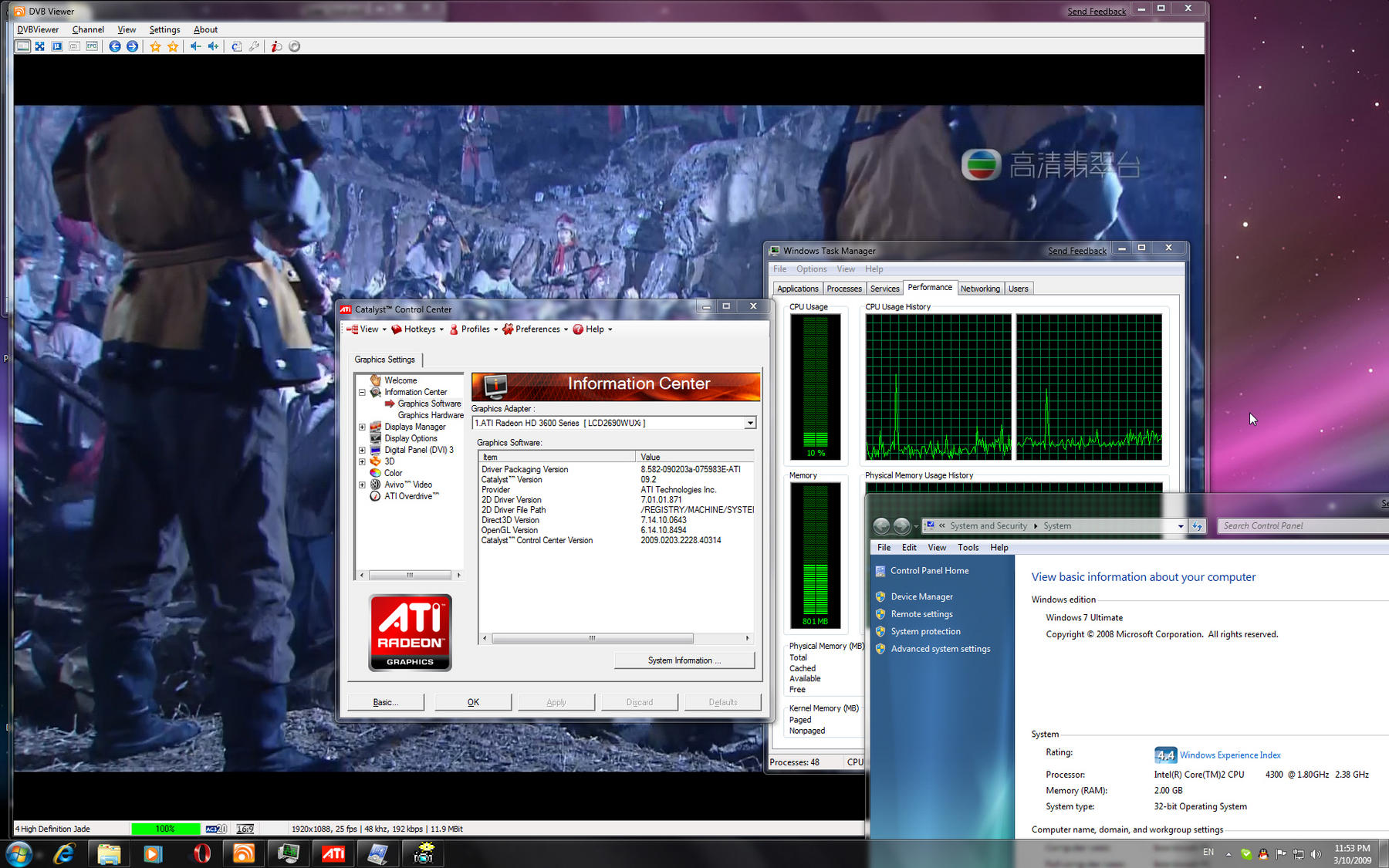
Task: Open Windows Media Player from taskbar
Action: (153, 853)
